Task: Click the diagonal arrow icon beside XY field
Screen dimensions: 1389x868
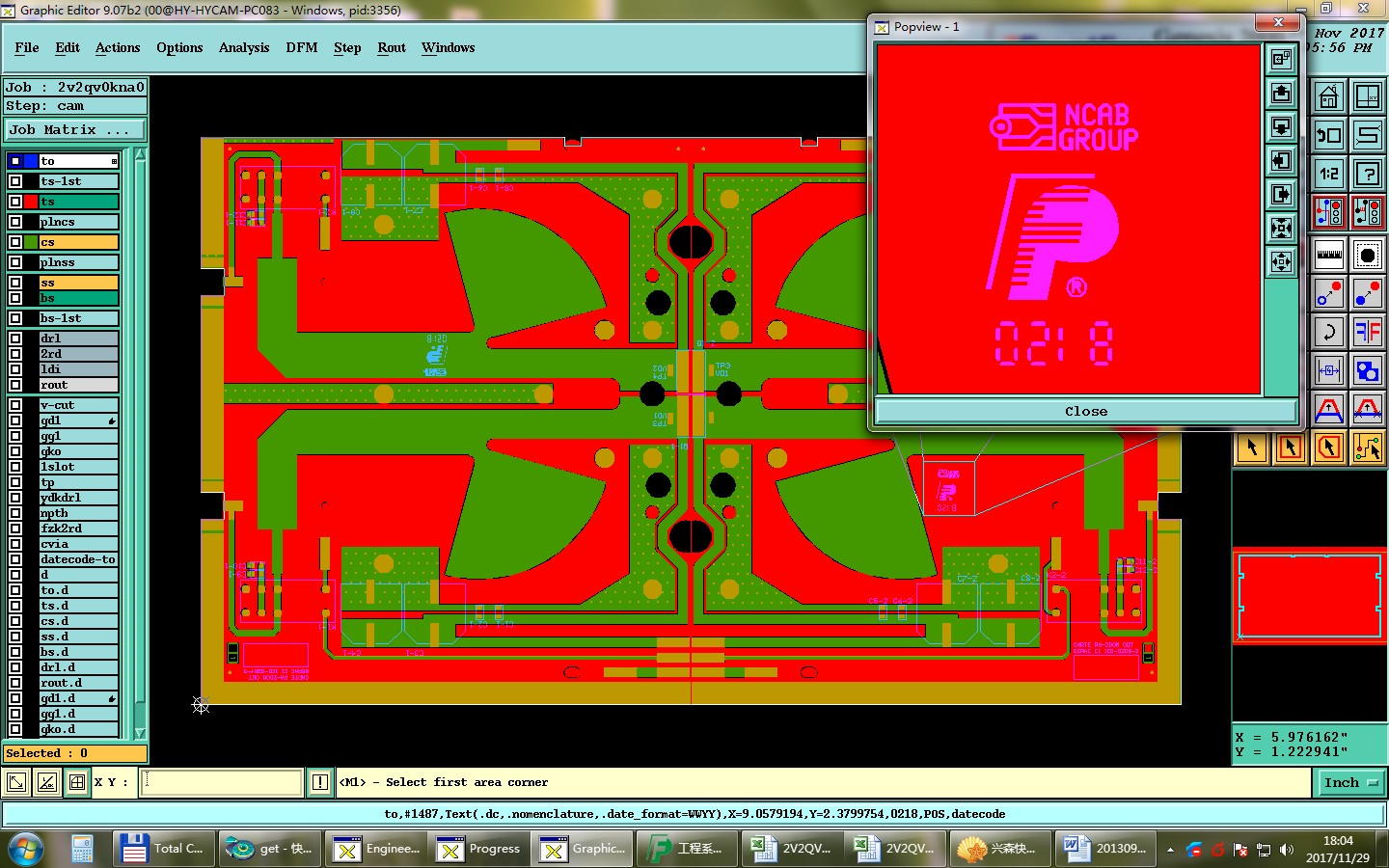Action: click(x=16, y=782)
